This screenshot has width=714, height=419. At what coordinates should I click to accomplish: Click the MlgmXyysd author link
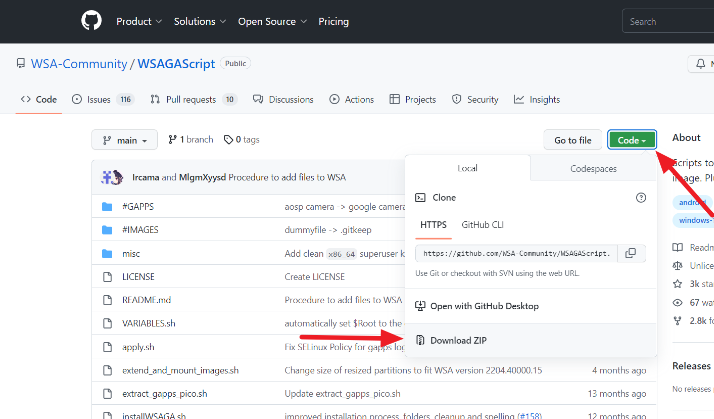click(x=202, y=177)
